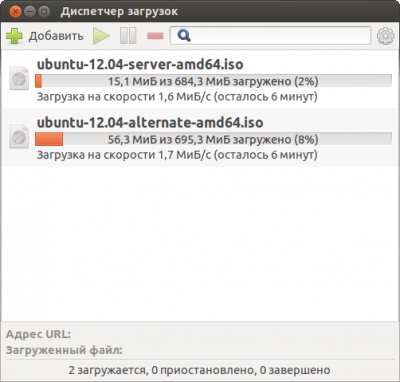Click the disc icon for server-amd64.iso

point(19,78)
